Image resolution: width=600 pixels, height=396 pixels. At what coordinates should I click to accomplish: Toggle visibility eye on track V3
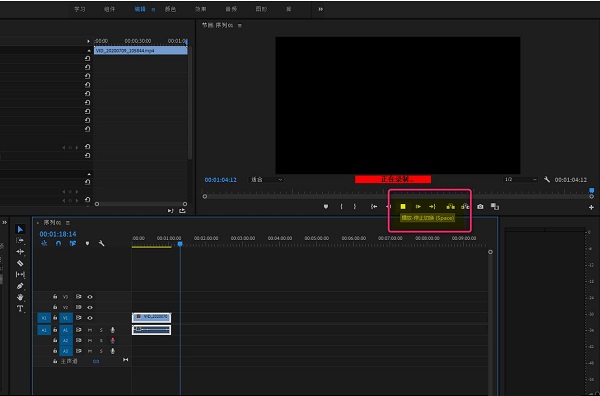90,297
